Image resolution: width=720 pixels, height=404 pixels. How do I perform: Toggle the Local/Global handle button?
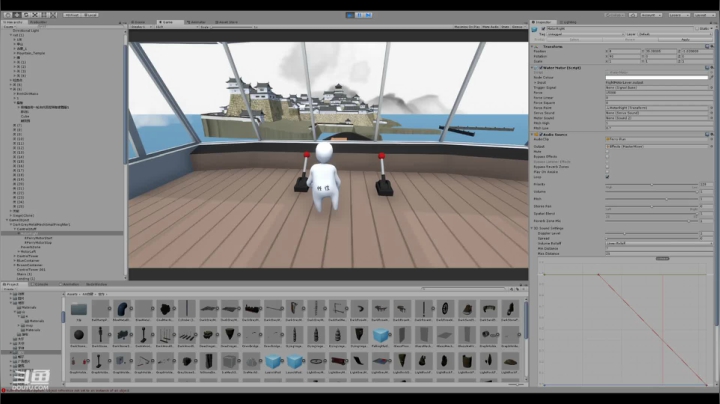90,15
